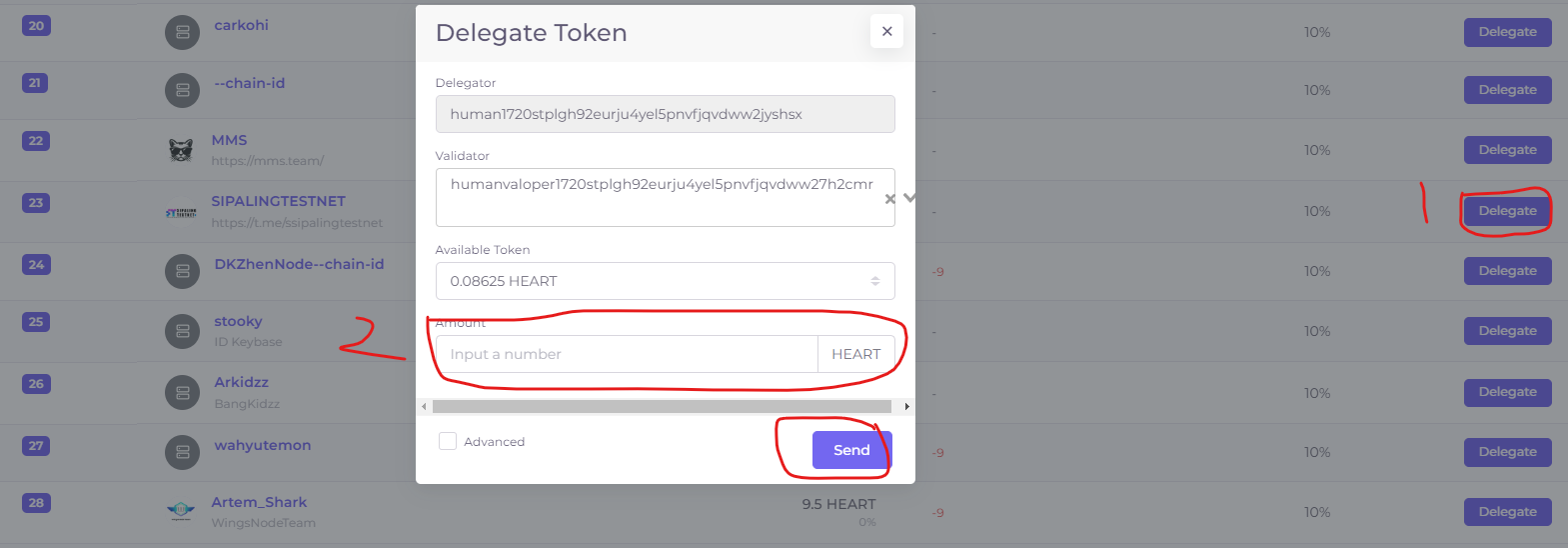This screenshot has width=1568, height=548.
Task: Click the rank 24 badge
Action: [36, 265]
